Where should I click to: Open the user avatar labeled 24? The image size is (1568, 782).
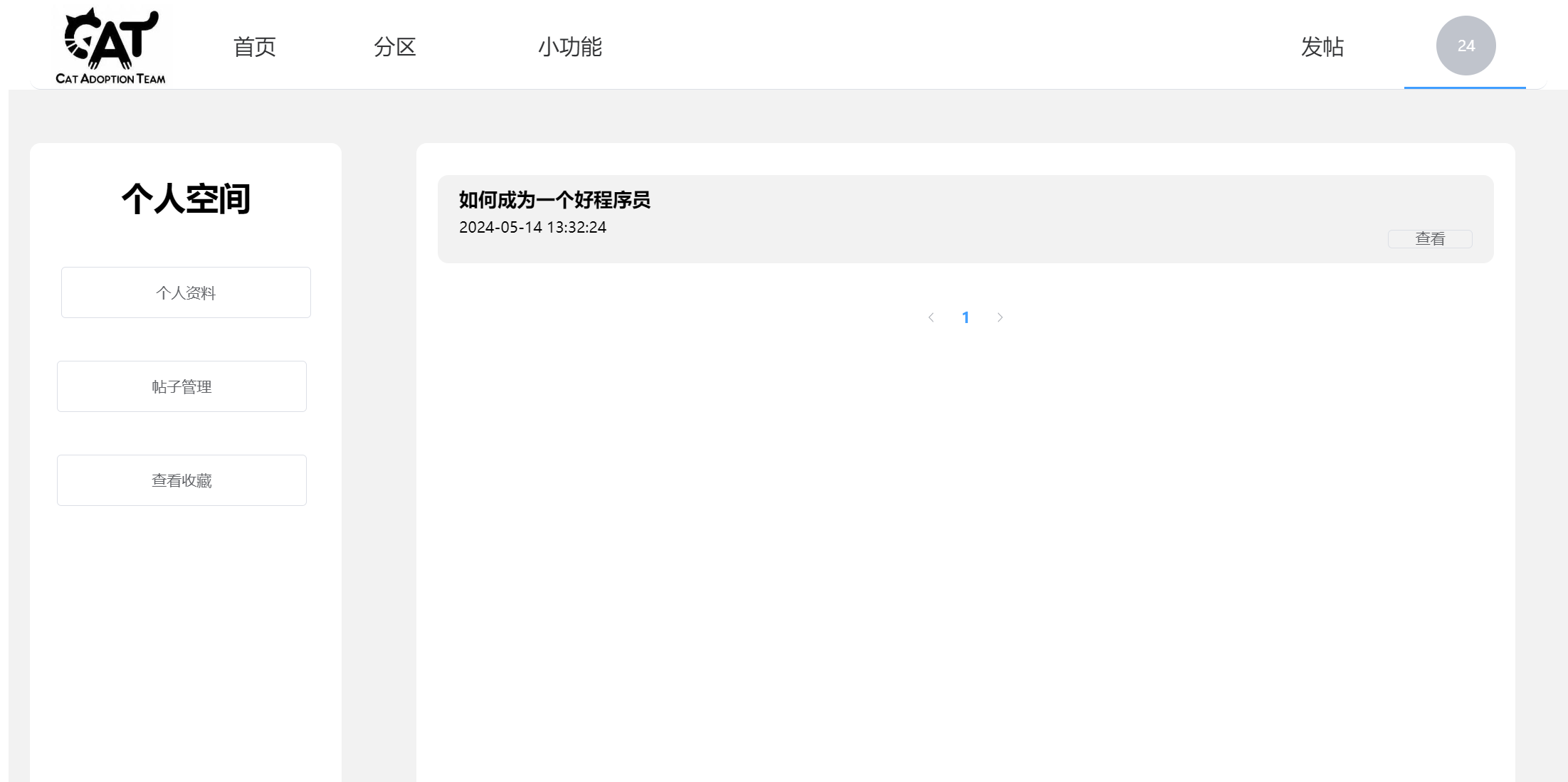1466,46
